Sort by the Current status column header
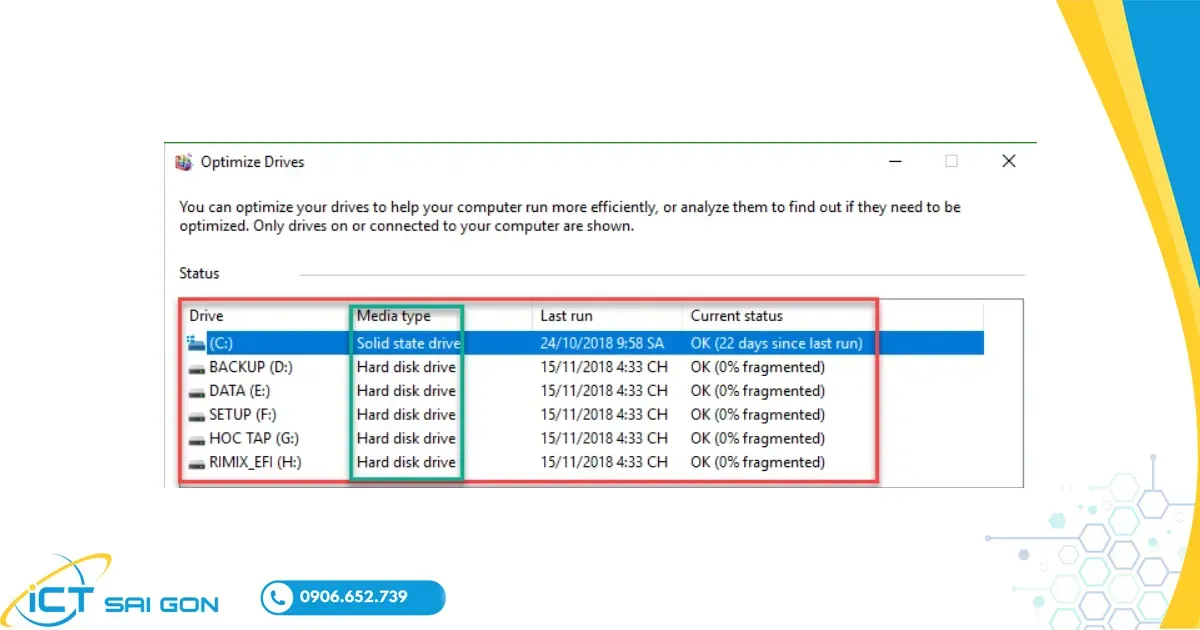The width and height of the screenshot is (1200, 630). tap(736, 316)
